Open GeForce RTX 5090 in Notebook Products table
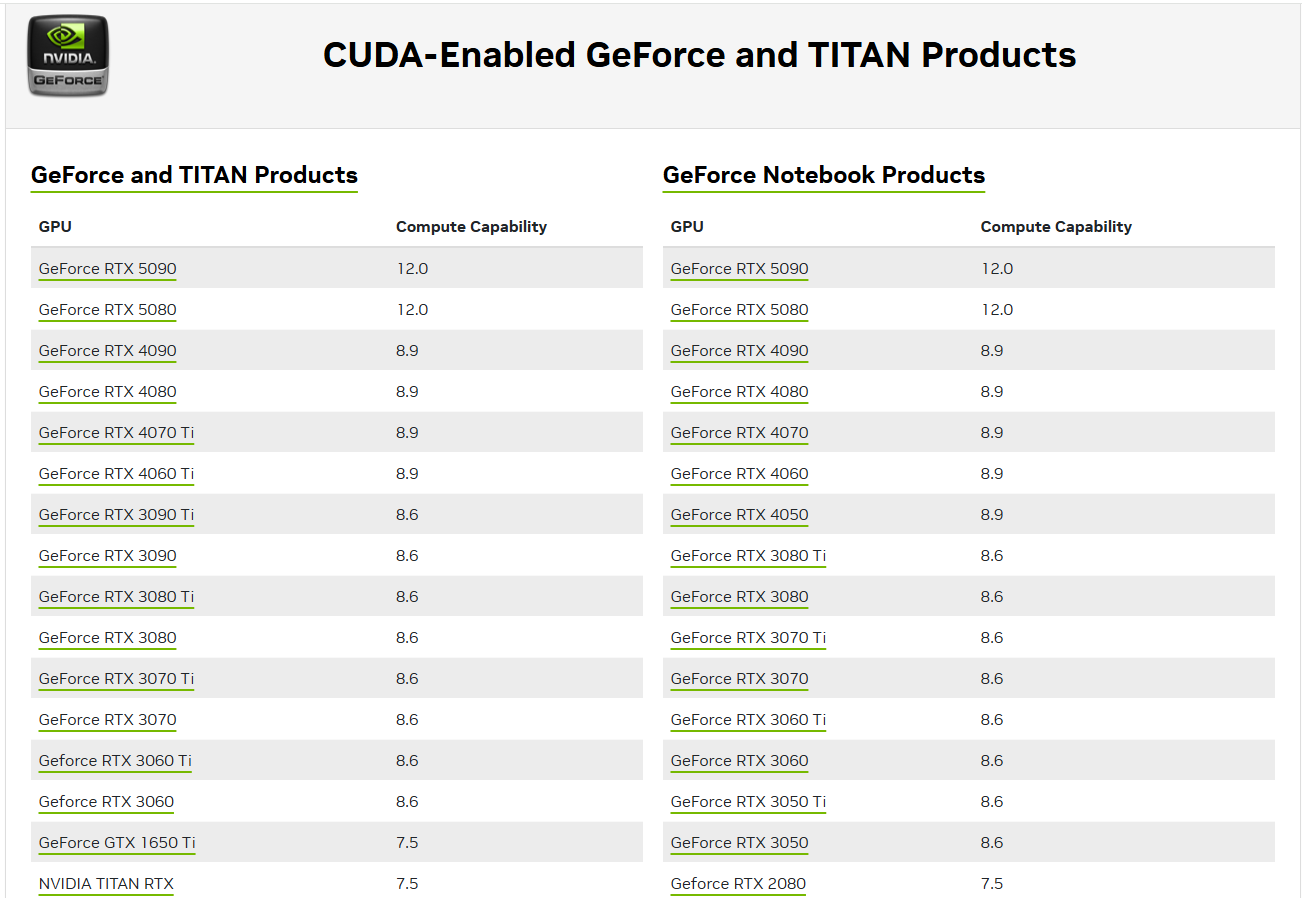1302x898 pixels. [x=739, y=268]
